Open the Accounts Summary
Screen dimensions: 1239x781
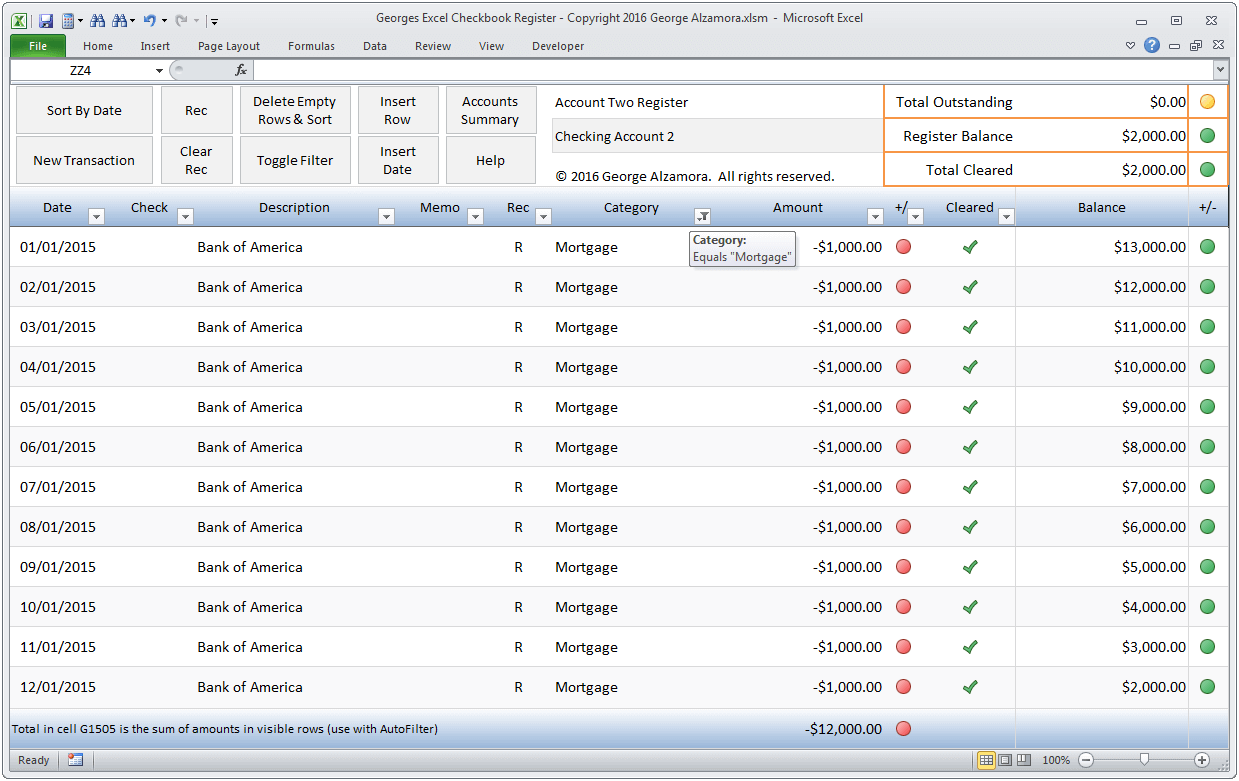click(x=491, y=108)
